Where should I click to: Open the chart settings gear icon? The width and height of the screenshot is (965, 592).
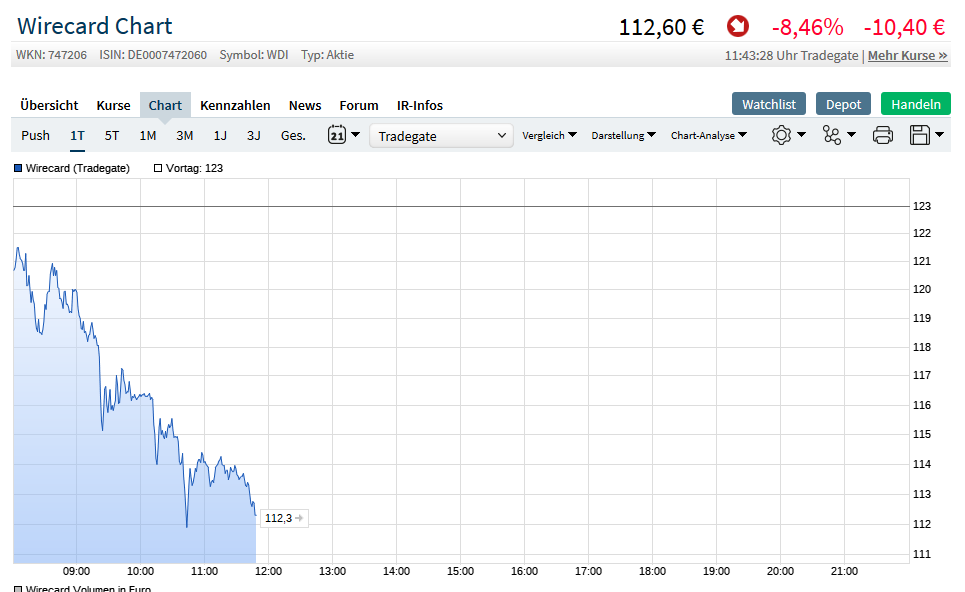pyautogui.click(x=781, y=135)
